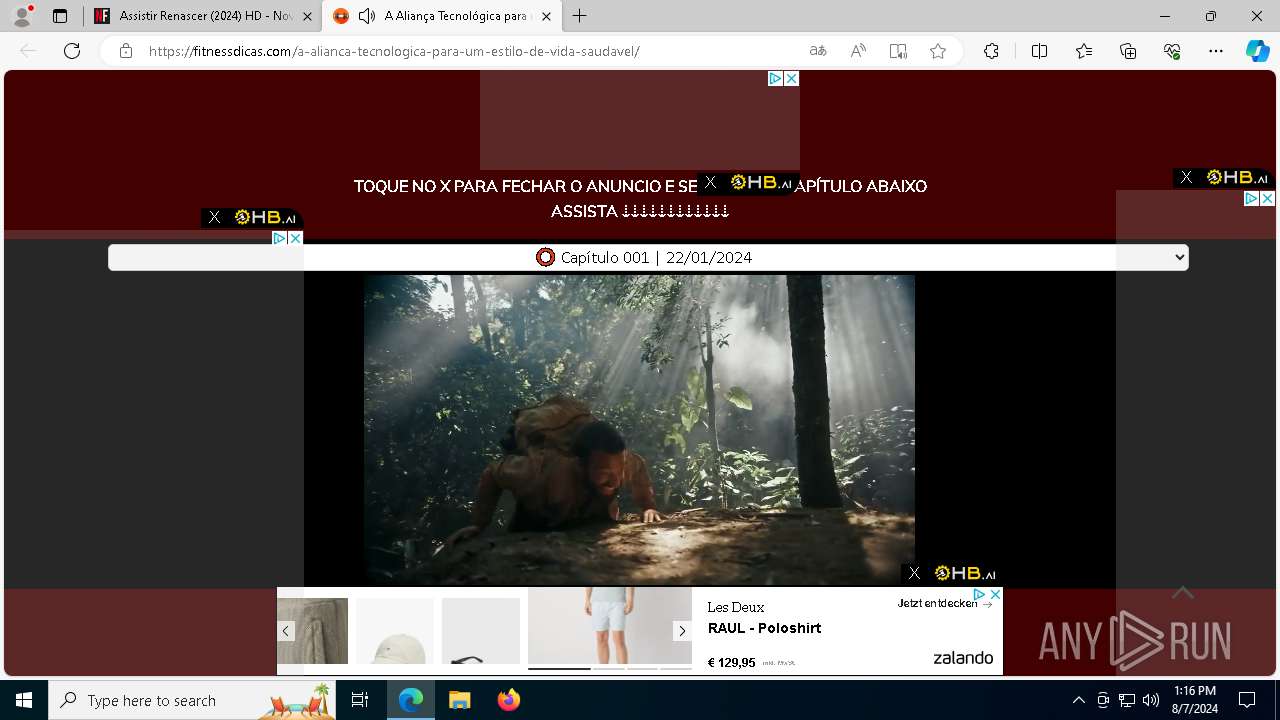
Task: Open the translate page icon
Action: [x=818, y=51]
